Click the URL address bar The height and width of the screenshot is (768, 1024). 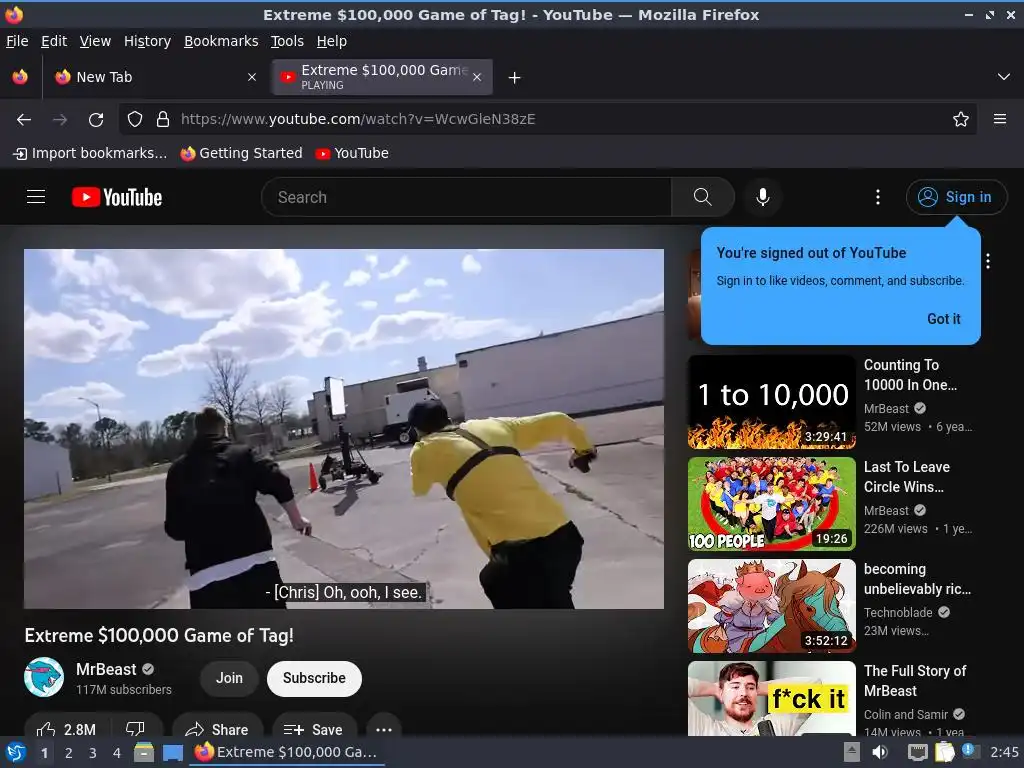(x=547, y=119)
